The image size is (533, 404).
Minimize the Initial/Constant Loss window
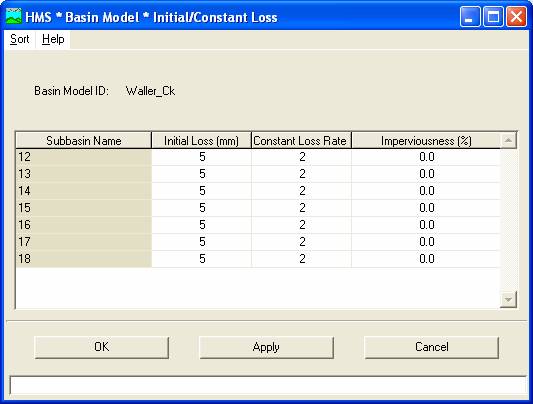470,16
